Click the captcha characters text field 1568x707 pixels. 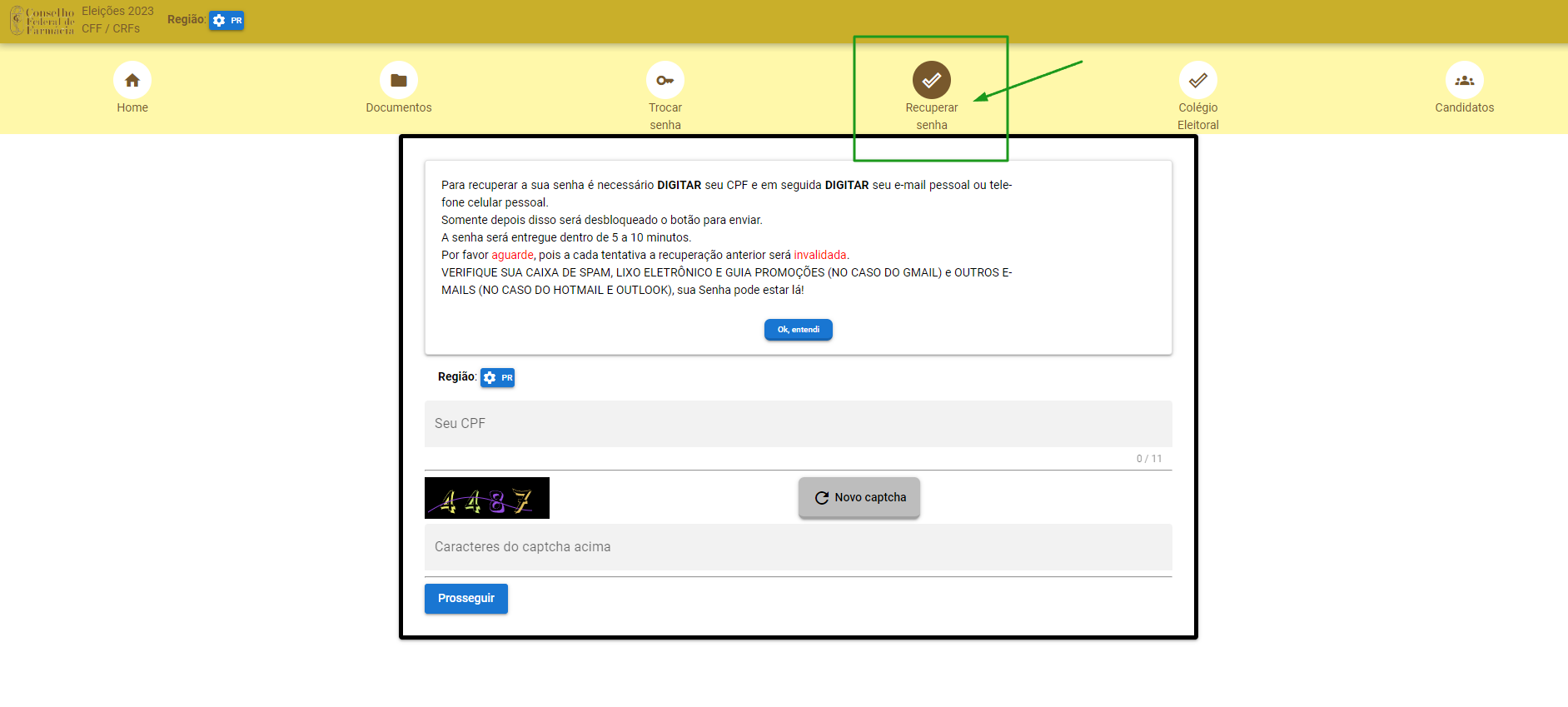point(798,547)
